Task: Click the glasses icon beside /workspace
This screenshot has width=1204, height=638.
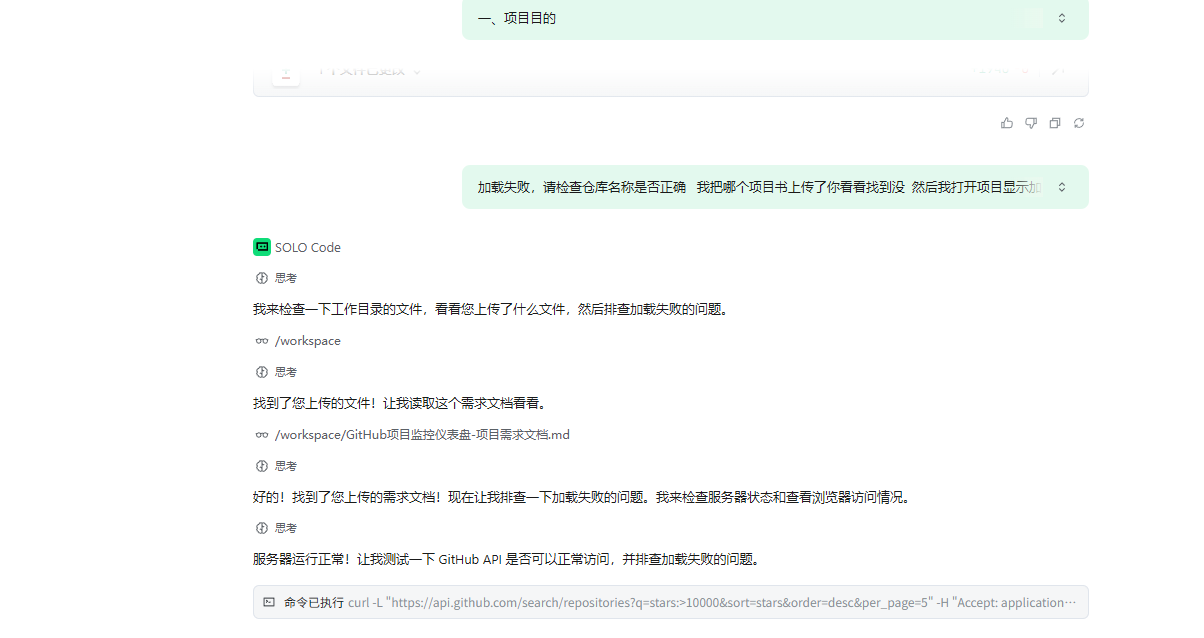Action: [x=262, y=341]
